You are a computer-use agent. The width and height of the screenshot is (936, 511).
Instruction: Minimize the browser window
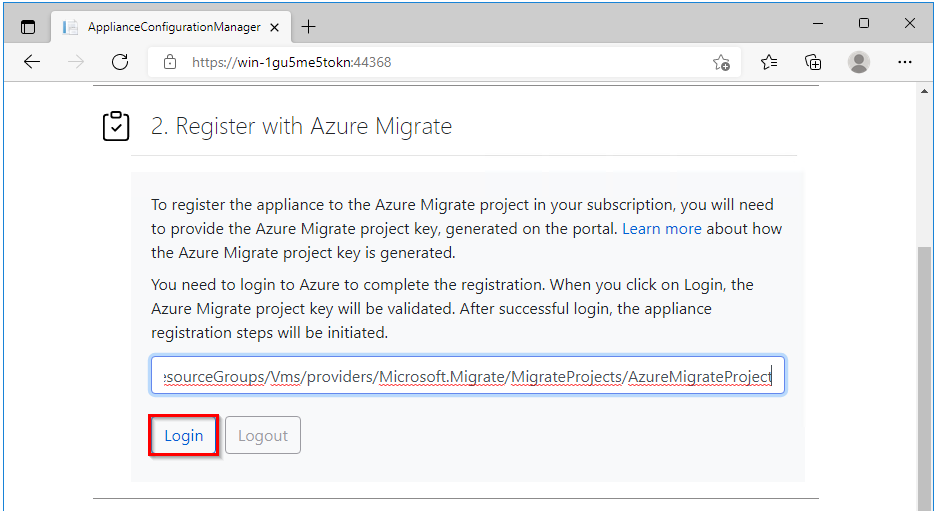click(818, 23)
